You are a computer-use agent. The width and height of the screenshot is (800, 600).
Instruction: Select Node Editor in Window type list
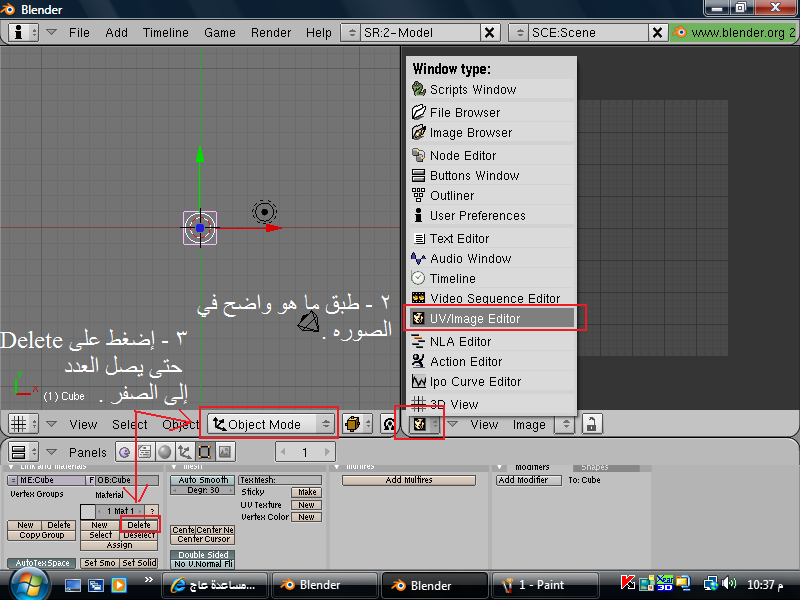(492, 155)
